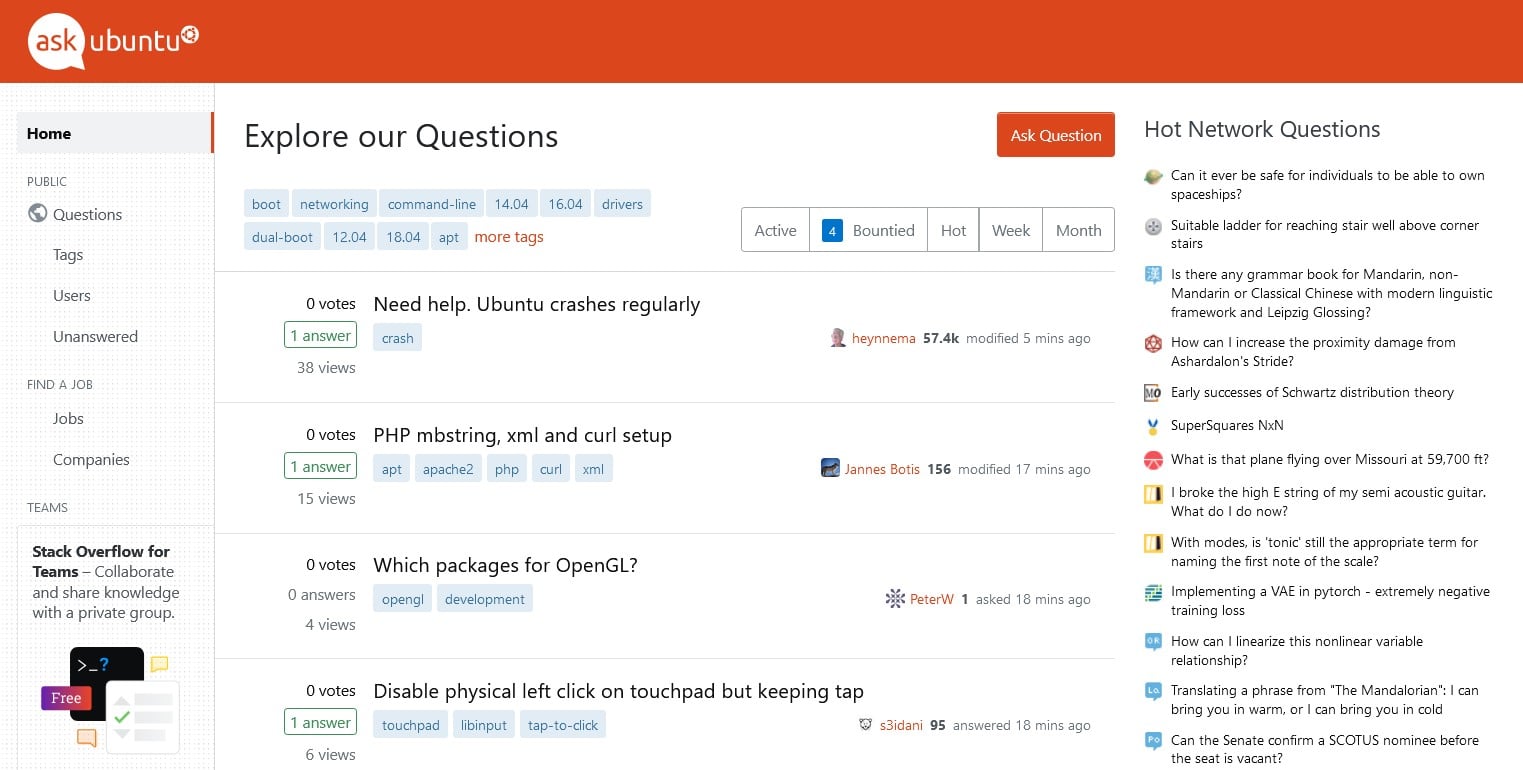Filter by the 16.04 tag
Viewport: 1523px width, 770px height.
pos(565,204)
